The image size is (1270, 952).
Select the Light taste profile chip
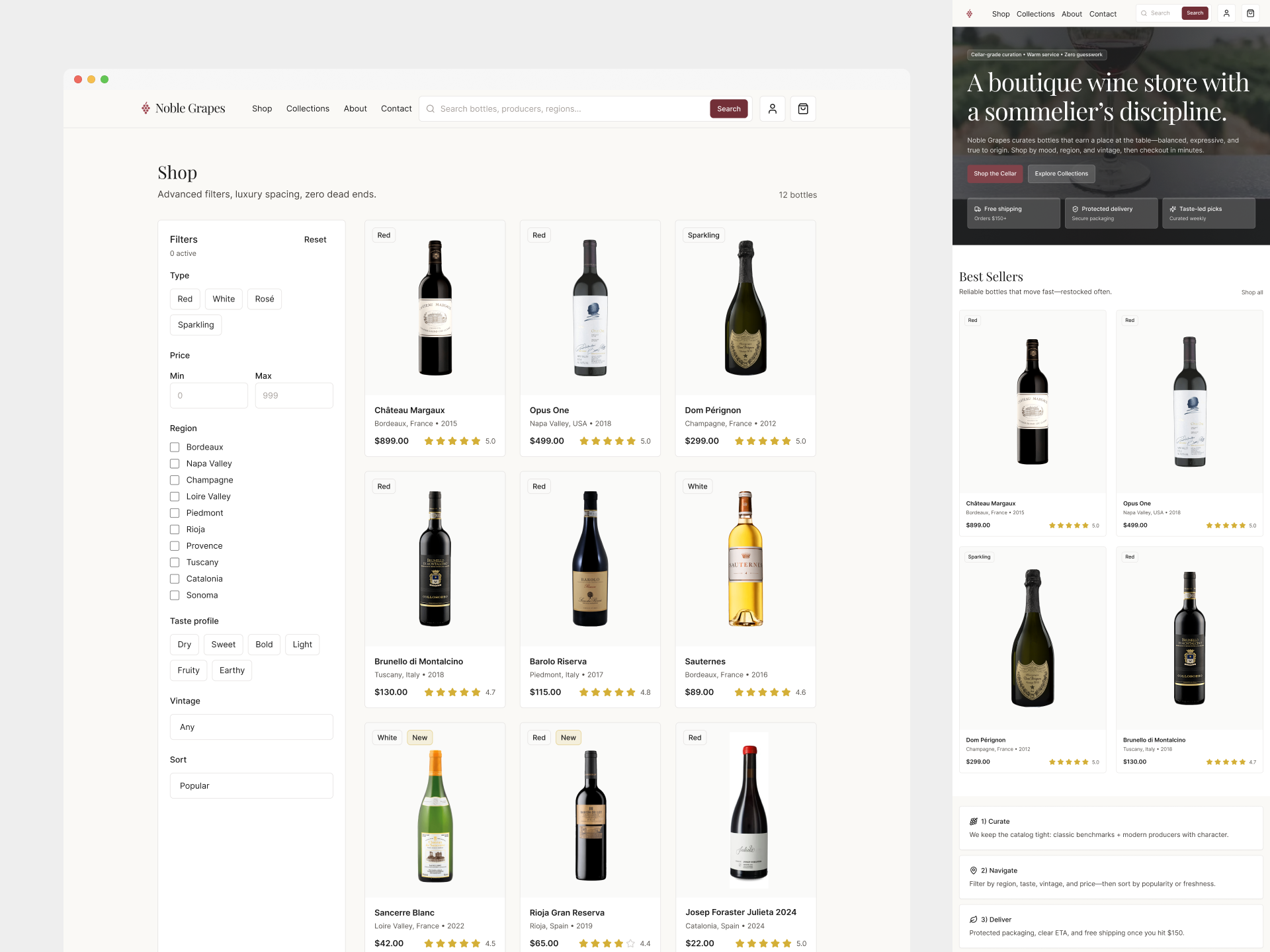point(302,645)
